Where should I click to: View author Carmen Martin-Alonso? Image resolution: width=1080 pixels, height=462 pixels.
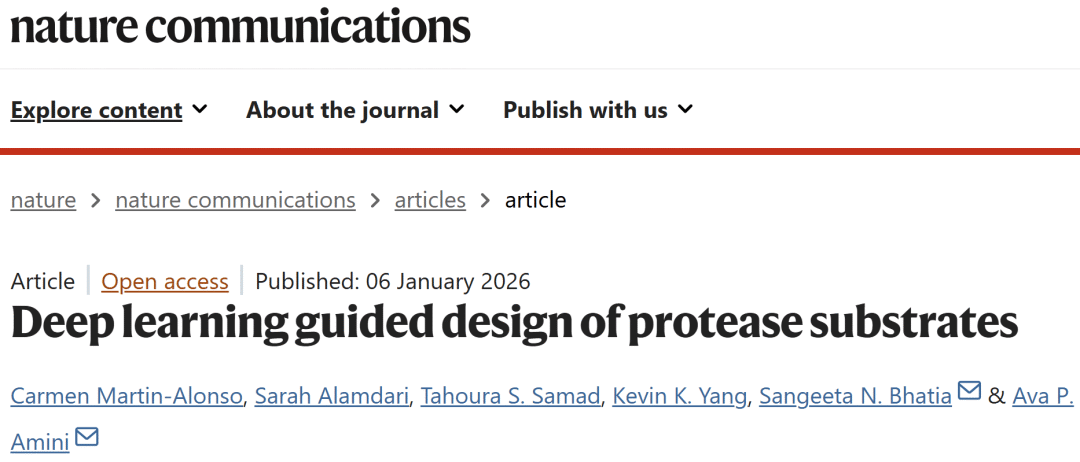click(x=126, y=396)
